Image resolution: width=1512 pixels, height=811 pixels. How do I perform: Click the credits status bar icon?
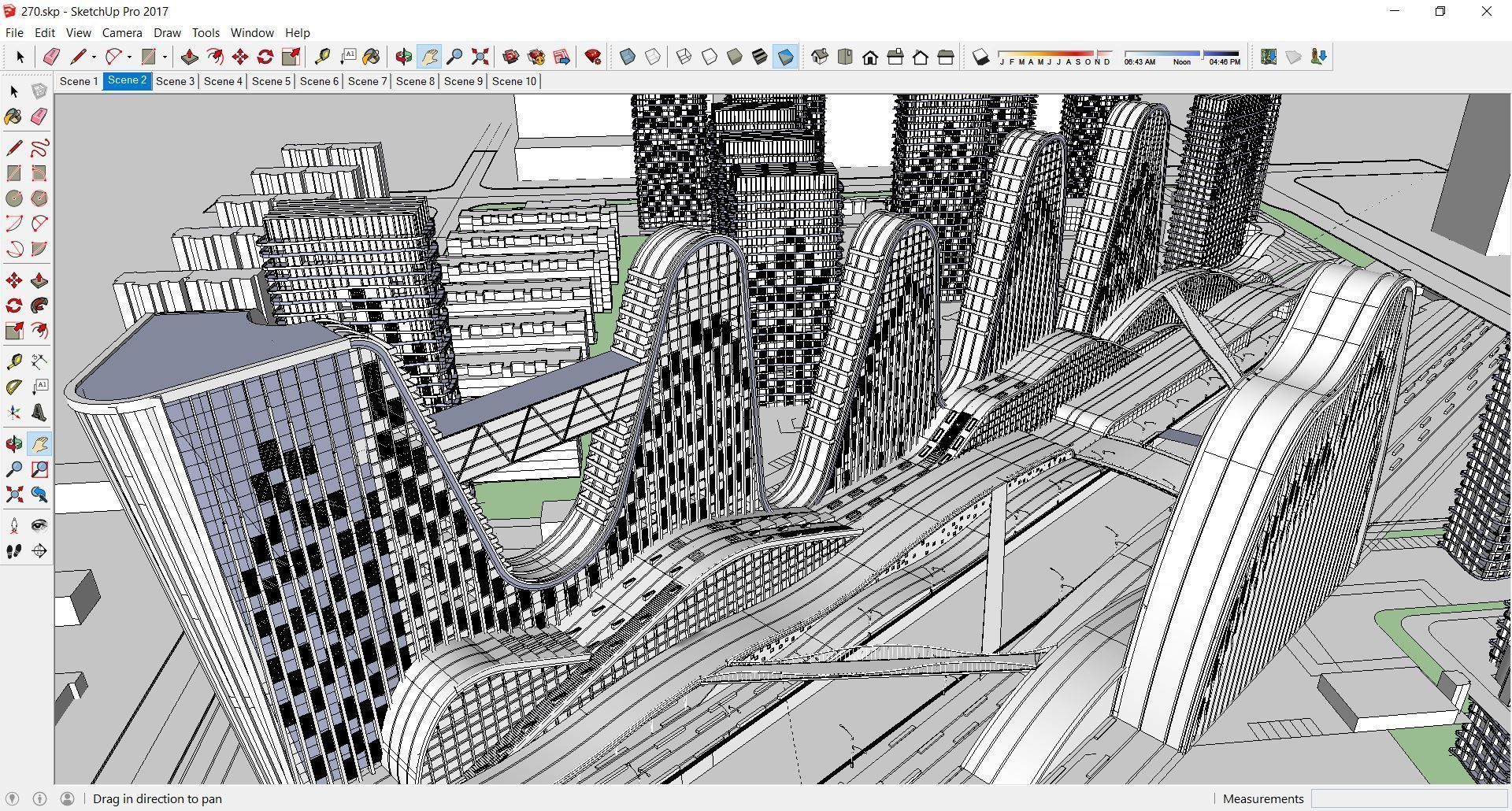click(x=40, y=798)
